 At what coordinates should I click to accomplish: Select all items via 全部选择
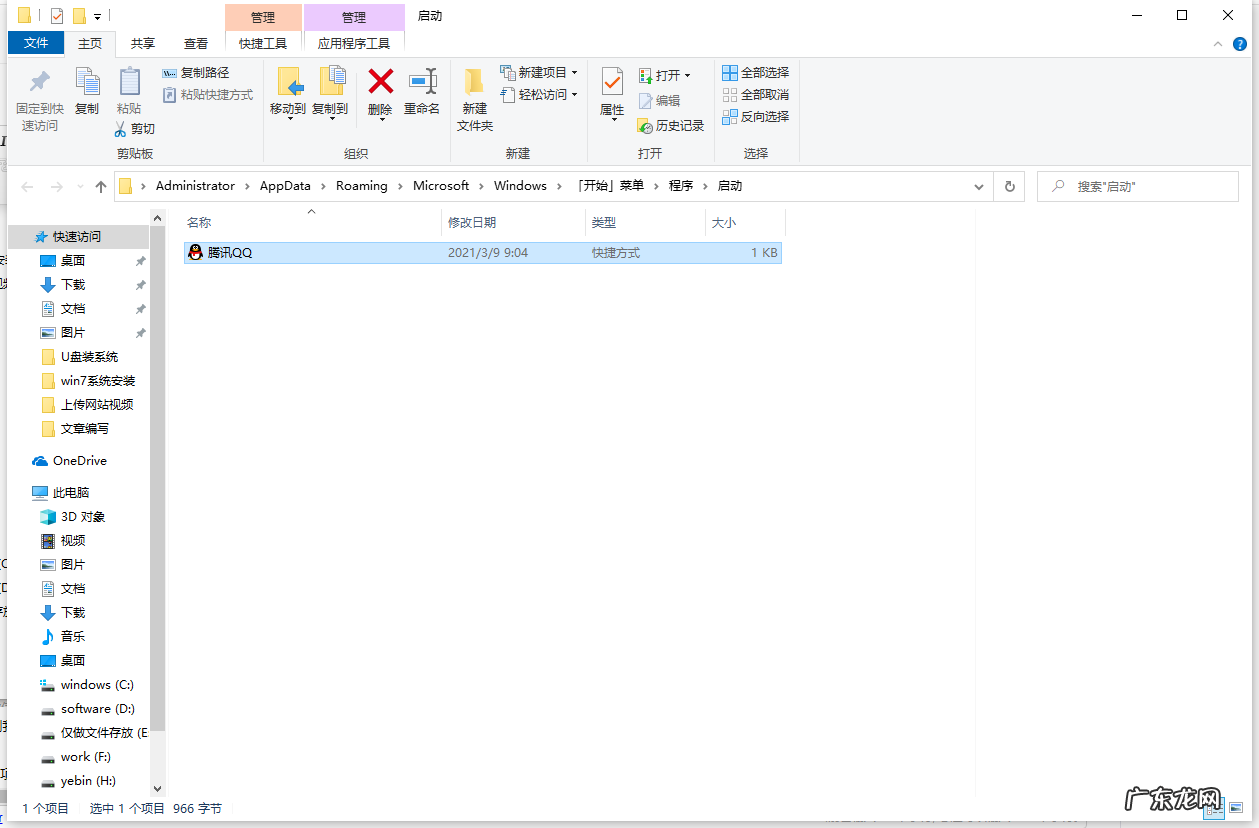(756, 73)
